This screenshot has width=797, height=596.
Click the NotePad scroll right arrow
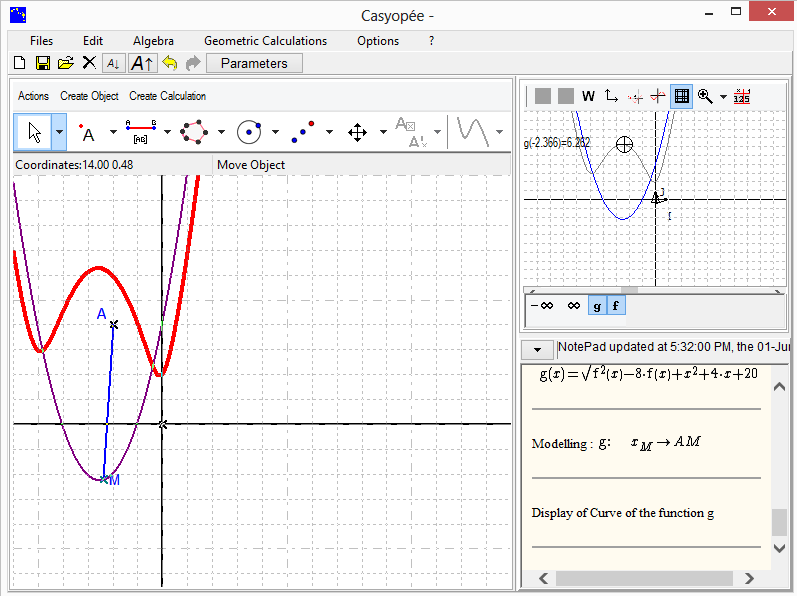pos(749,578)
